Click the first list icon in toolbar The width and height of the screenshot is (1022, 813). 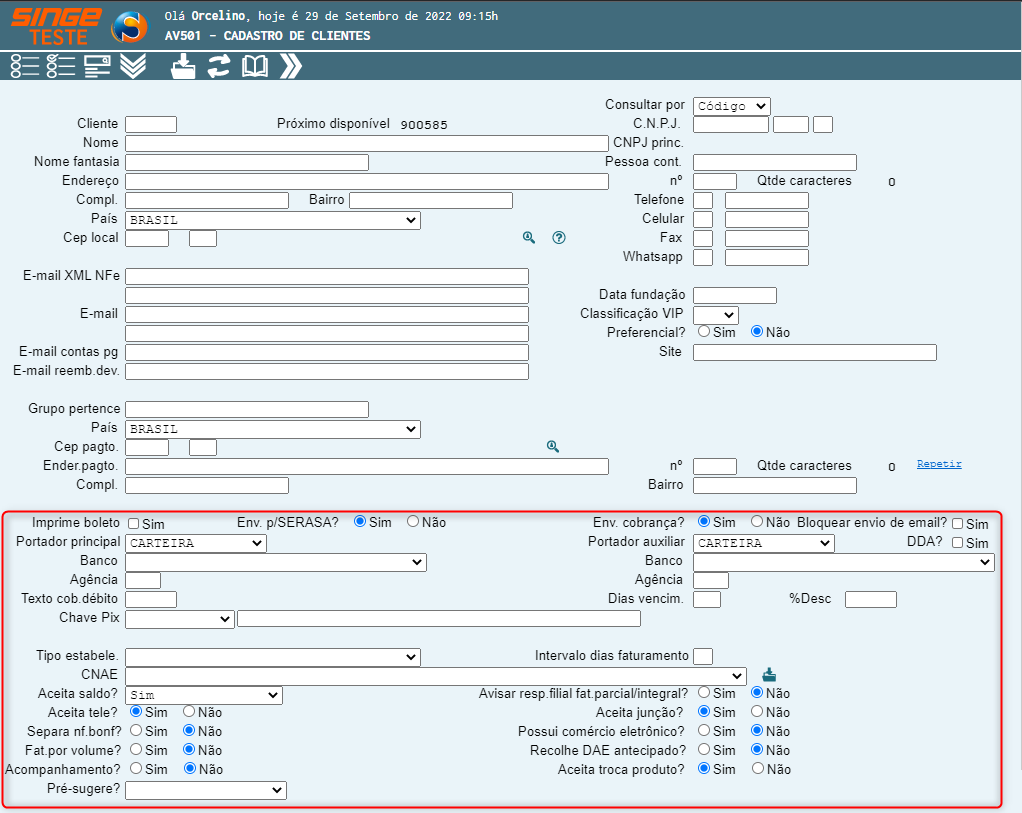[x=24, y=67]
